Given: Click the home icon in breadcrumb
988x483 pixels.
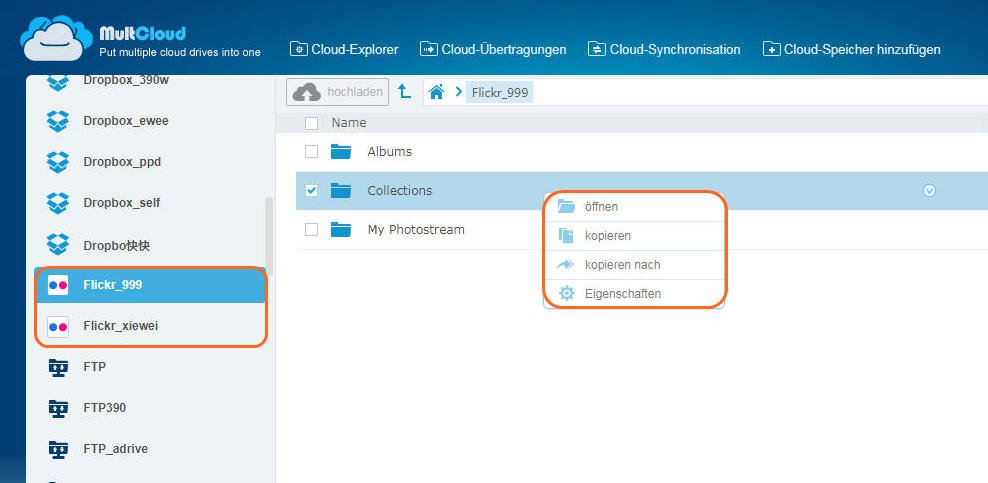Looking at the screenshot, I should (436, 93).
